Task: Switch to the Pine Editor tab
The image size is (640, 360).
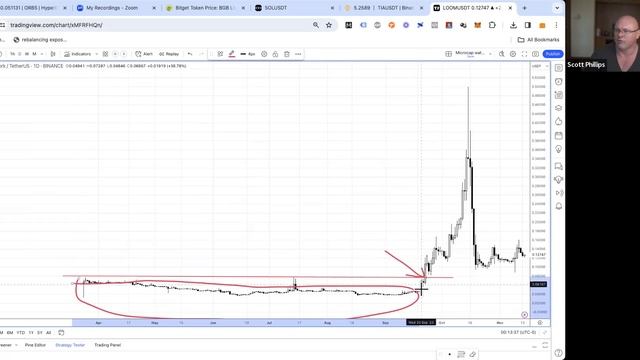Action: click(35, 345)
